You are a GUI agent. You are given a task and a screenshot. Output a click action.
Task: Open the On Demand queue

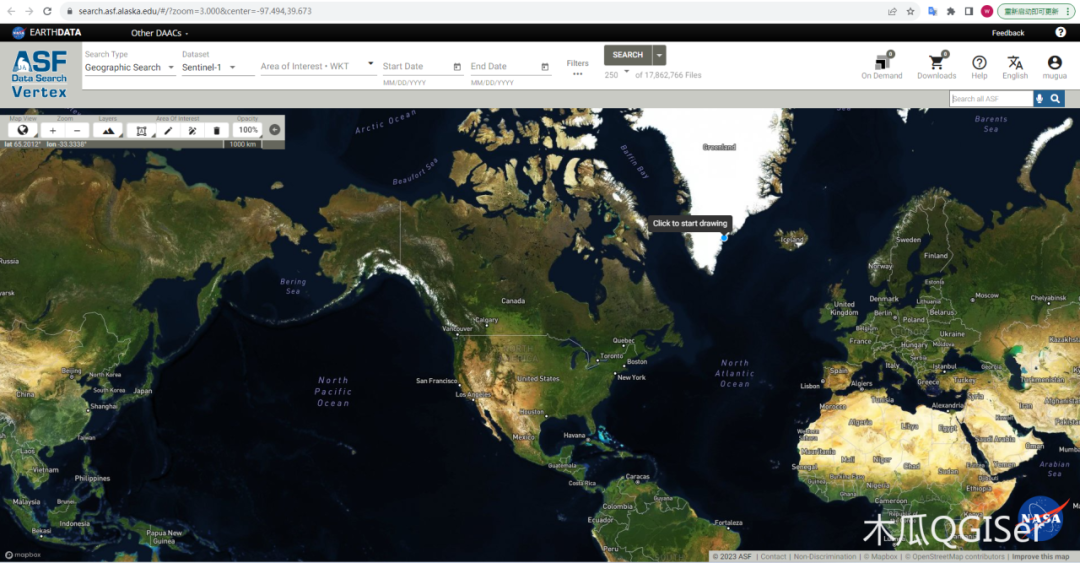coord(882,66)
